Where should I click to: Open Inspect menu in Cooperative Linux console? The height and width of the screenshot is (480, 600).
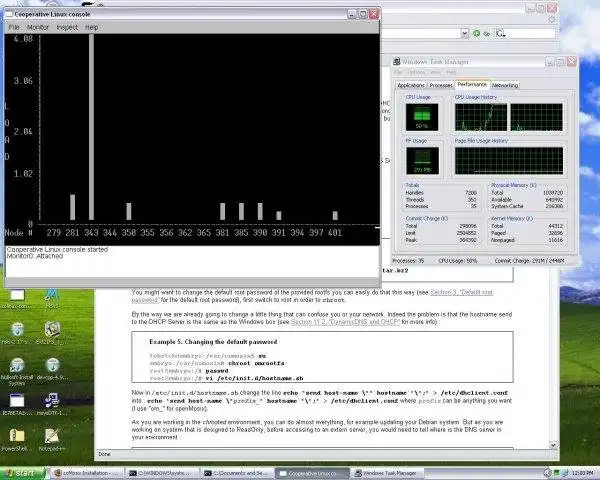[x=67, y=28]
